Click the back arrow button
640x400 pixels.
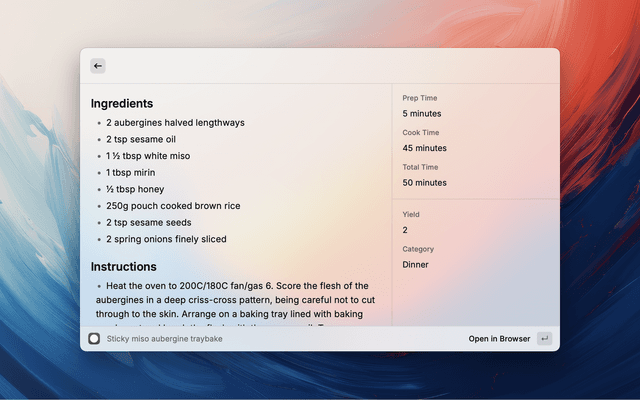coord(98,66)
